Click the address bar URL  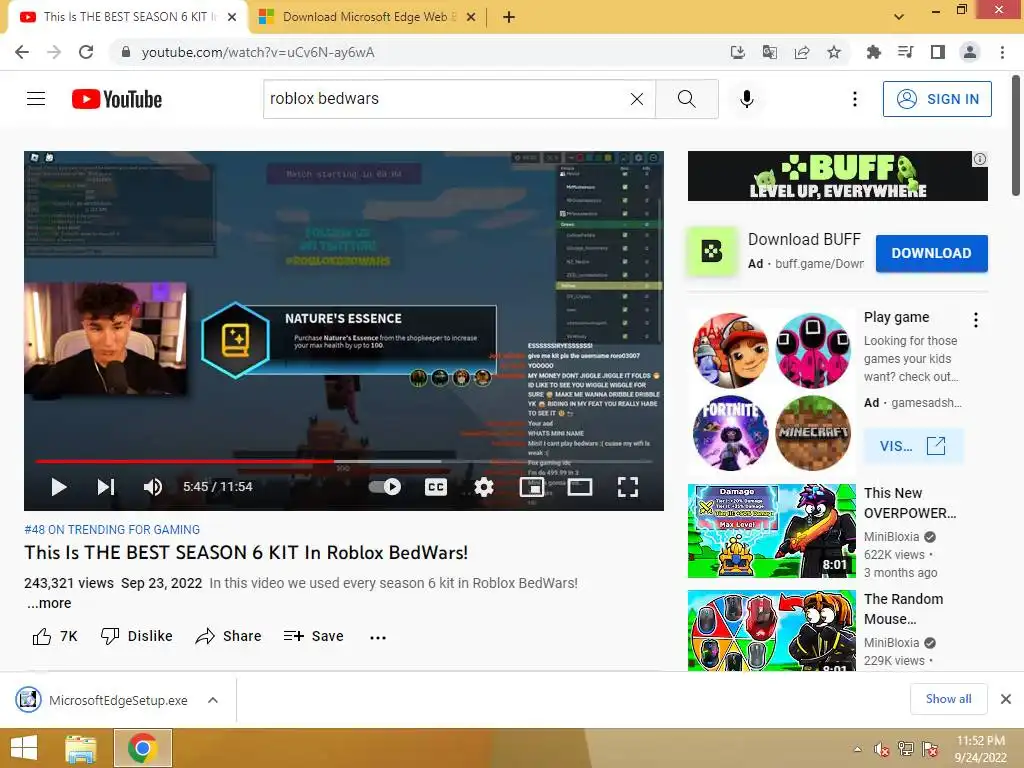pos(258,52)
